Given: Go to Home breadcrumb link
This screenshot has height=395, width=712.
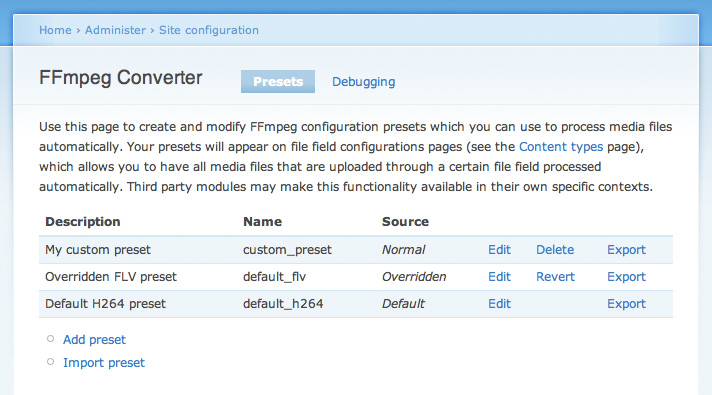Looking at the screenshot, I should coord(55,30).
